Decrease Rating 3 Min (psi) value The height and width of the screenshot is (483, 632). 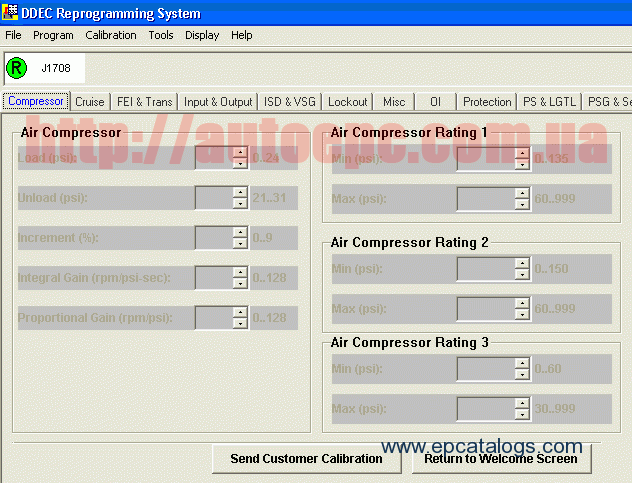522,375
